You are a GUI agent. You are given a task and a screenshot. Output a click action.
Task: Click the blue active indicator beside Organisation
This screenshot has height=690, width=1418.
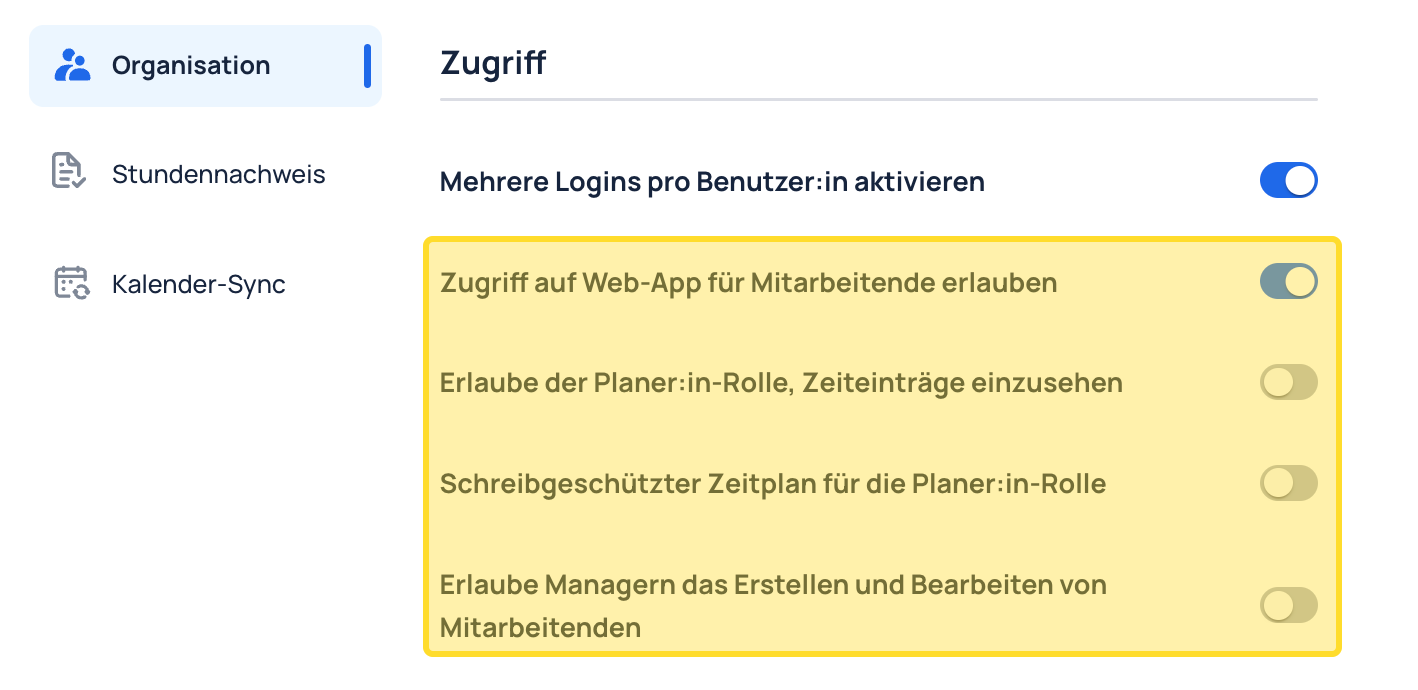[x=367, y=66]
